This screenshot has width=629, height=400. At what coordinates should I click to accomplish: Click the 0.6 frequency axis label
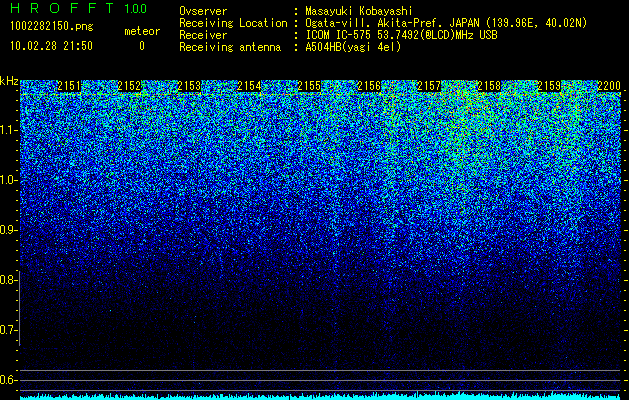(x=8, y=380)
